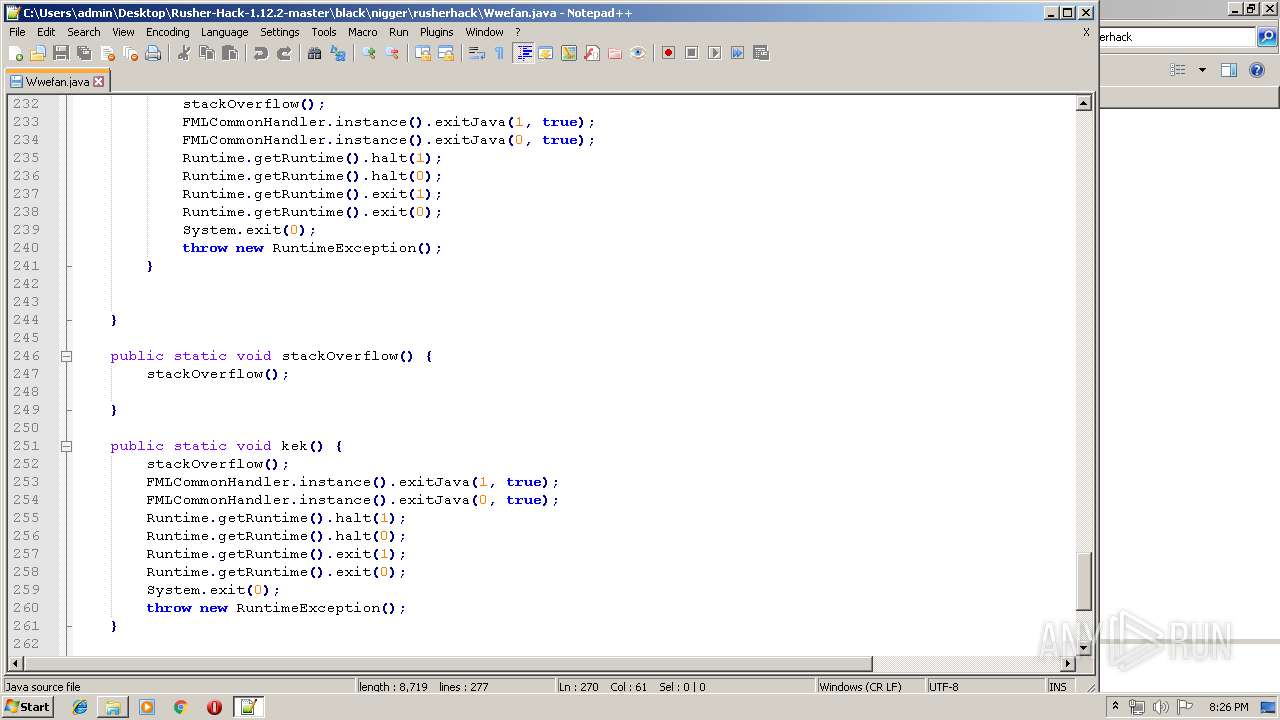This screenshot has width=1280, height=720.
Task: Toggle the preview pane button in Explorer
Action: [x=1229, y=70]
